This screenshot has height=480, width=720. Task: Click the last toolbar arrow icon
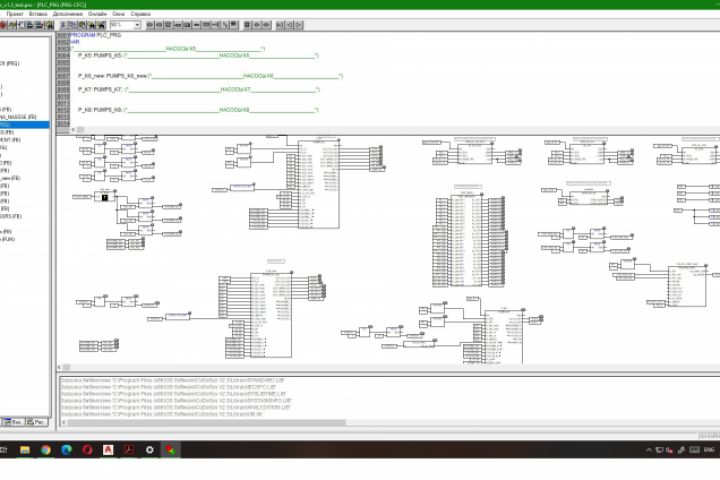[x=298, y=25]
